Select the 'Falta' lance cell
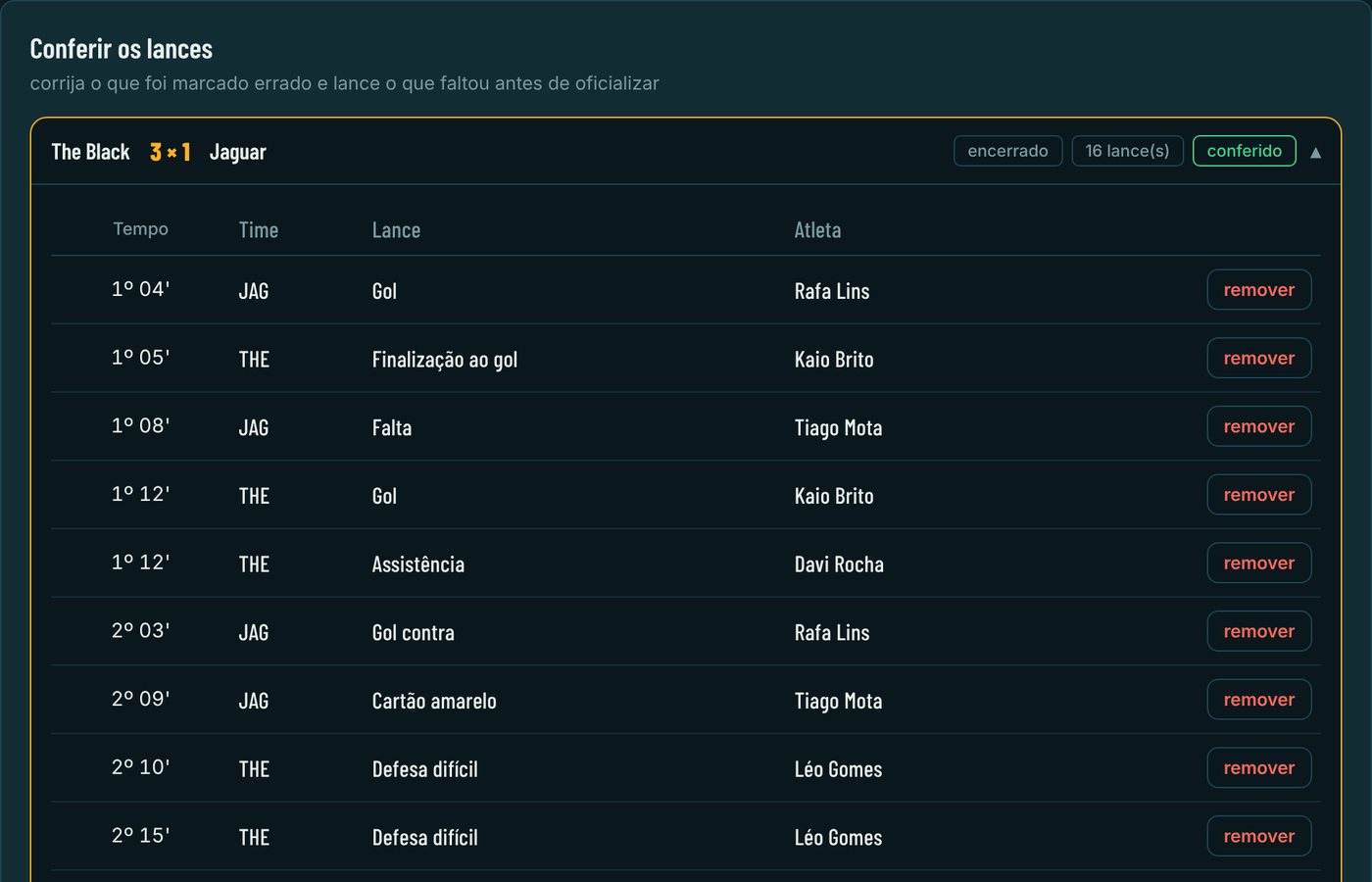 coord(392,427)
